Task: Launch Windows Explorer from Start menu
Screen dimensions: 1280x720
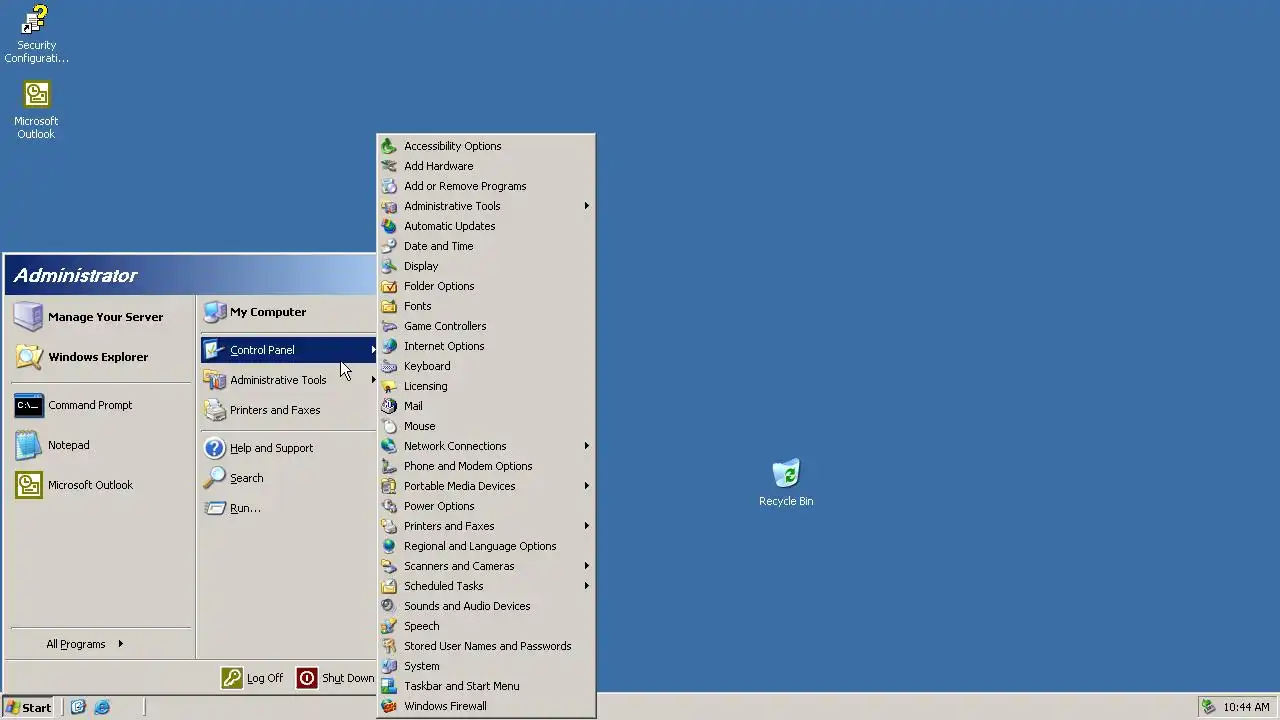Action: click(101, 357)
